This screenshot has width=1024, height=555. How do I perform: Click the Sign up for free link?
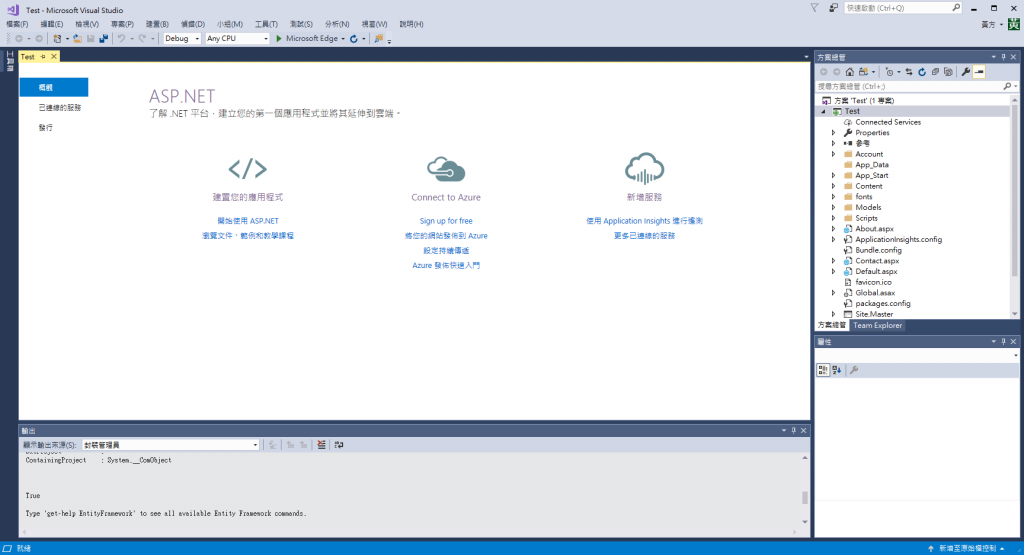pyautogui.click(x=446, y=221)
